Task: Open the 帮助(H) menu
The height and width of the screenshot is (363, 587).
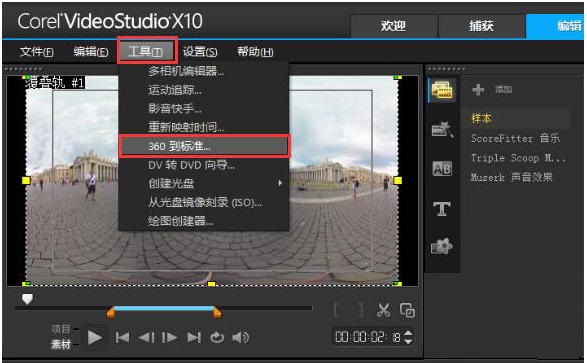Action: click(x=255, y=51)
